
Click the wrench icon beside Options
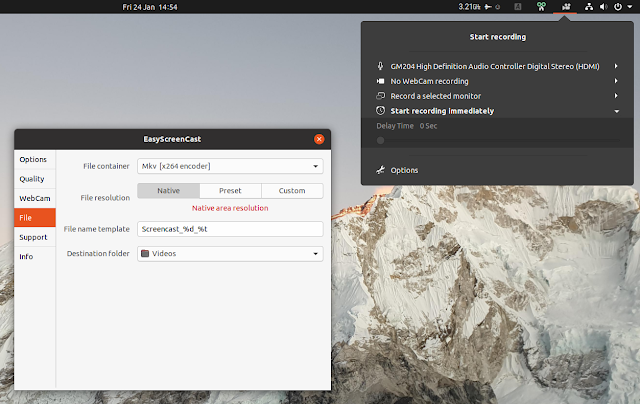pos(380,170)
